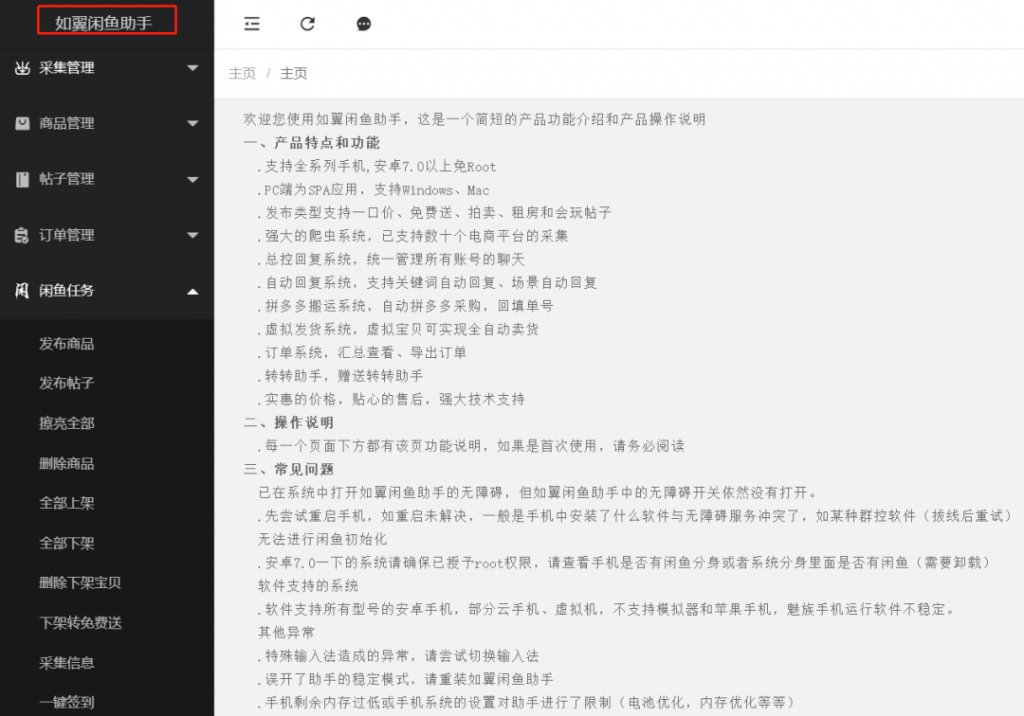Expand the 订单管理 dropdown arrow

tap(193, 236)
